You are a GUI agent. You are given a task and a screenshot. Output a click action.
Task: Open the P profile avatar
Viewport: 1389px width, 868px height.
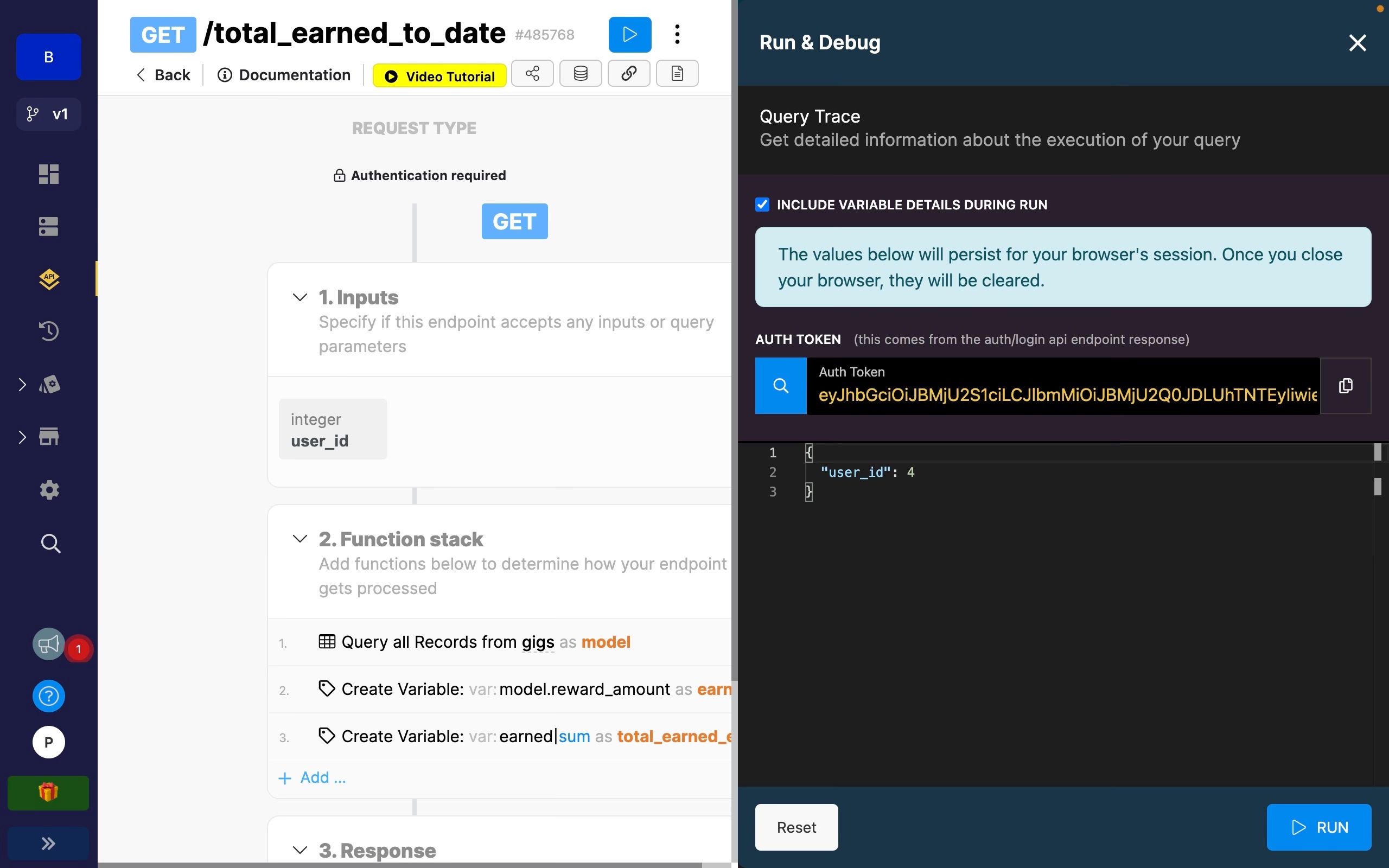coord(49,742)
